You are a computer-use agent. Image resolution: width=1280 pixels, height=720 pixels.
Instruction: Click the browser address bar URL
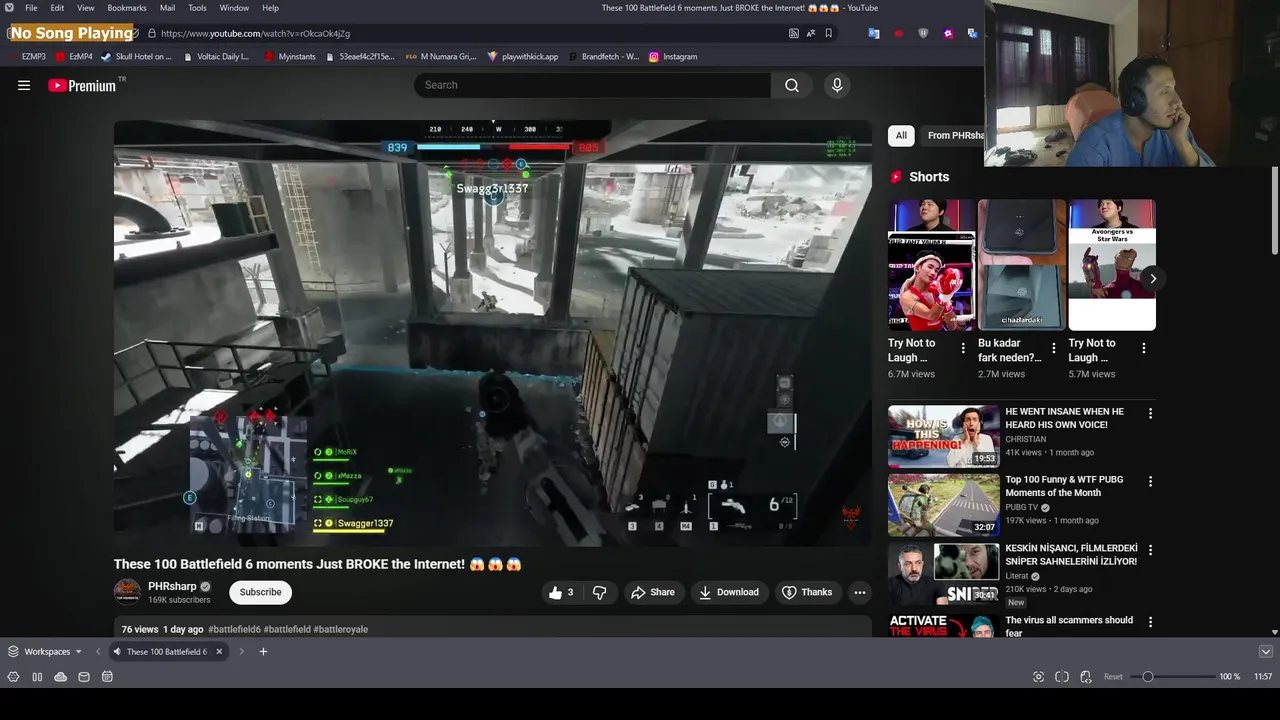click(255, 33)
